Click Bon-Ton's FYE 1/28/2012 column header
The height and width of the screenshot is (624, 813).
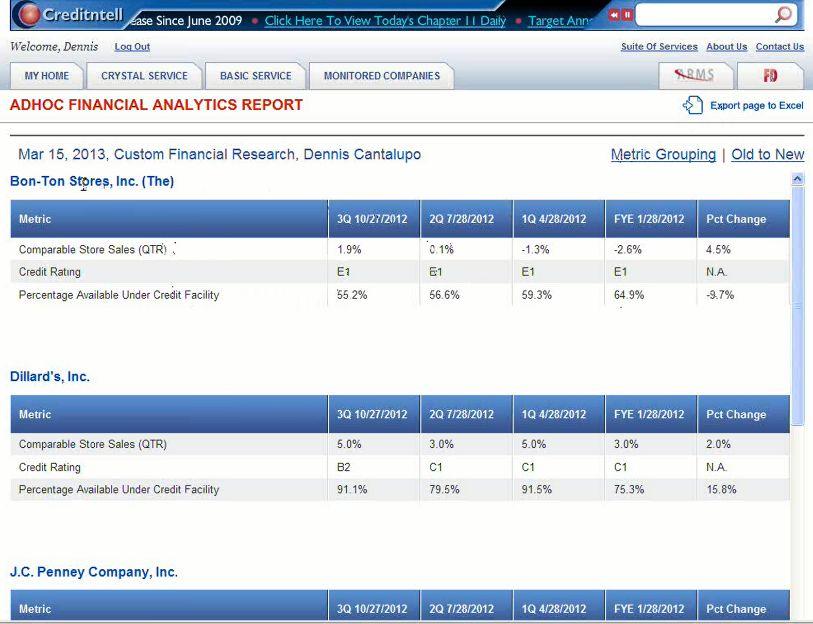pos(651,219)
